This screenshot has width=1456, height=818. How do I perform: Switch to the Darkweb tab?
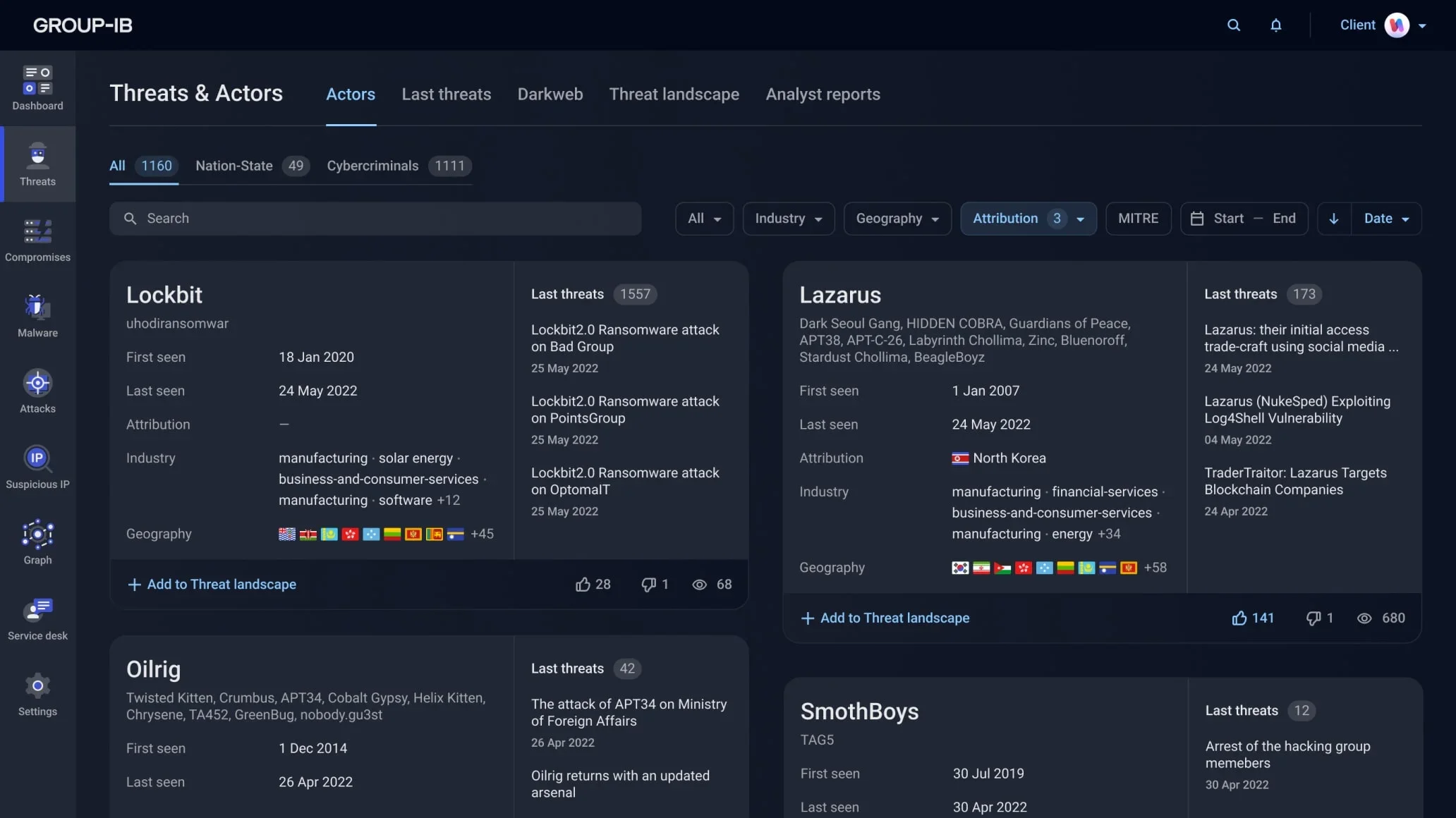coord(550,94)
